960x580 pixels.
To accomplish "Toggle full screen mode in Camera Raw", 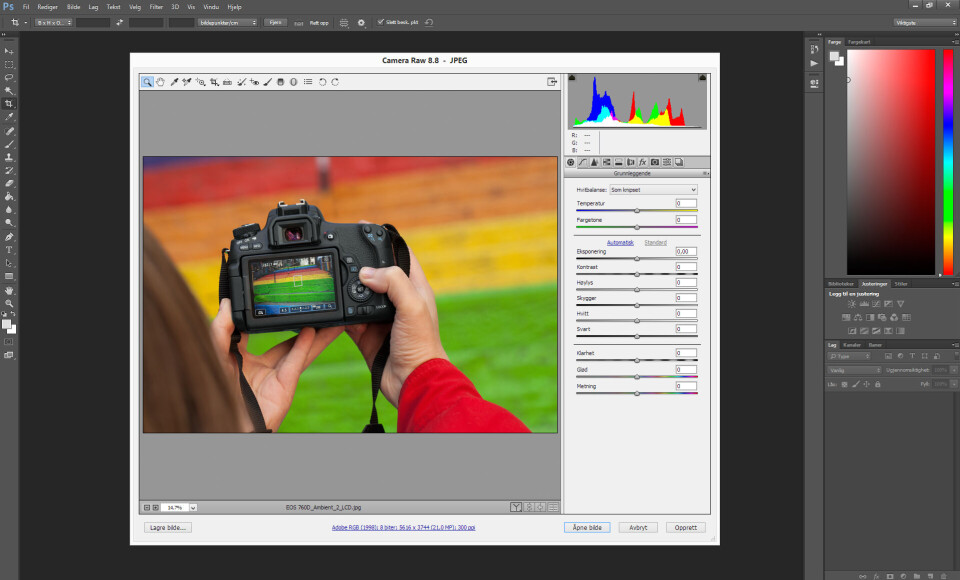I will (552, 81).
